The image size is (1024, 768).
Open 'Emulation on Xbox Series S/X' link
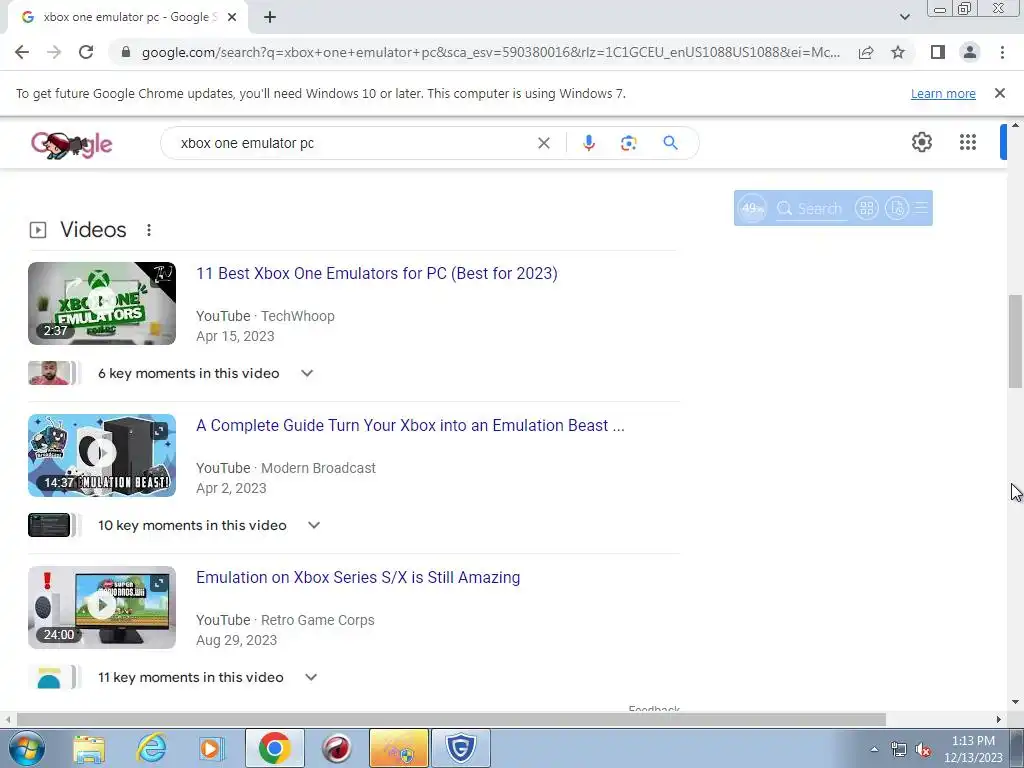pos(358,577)
